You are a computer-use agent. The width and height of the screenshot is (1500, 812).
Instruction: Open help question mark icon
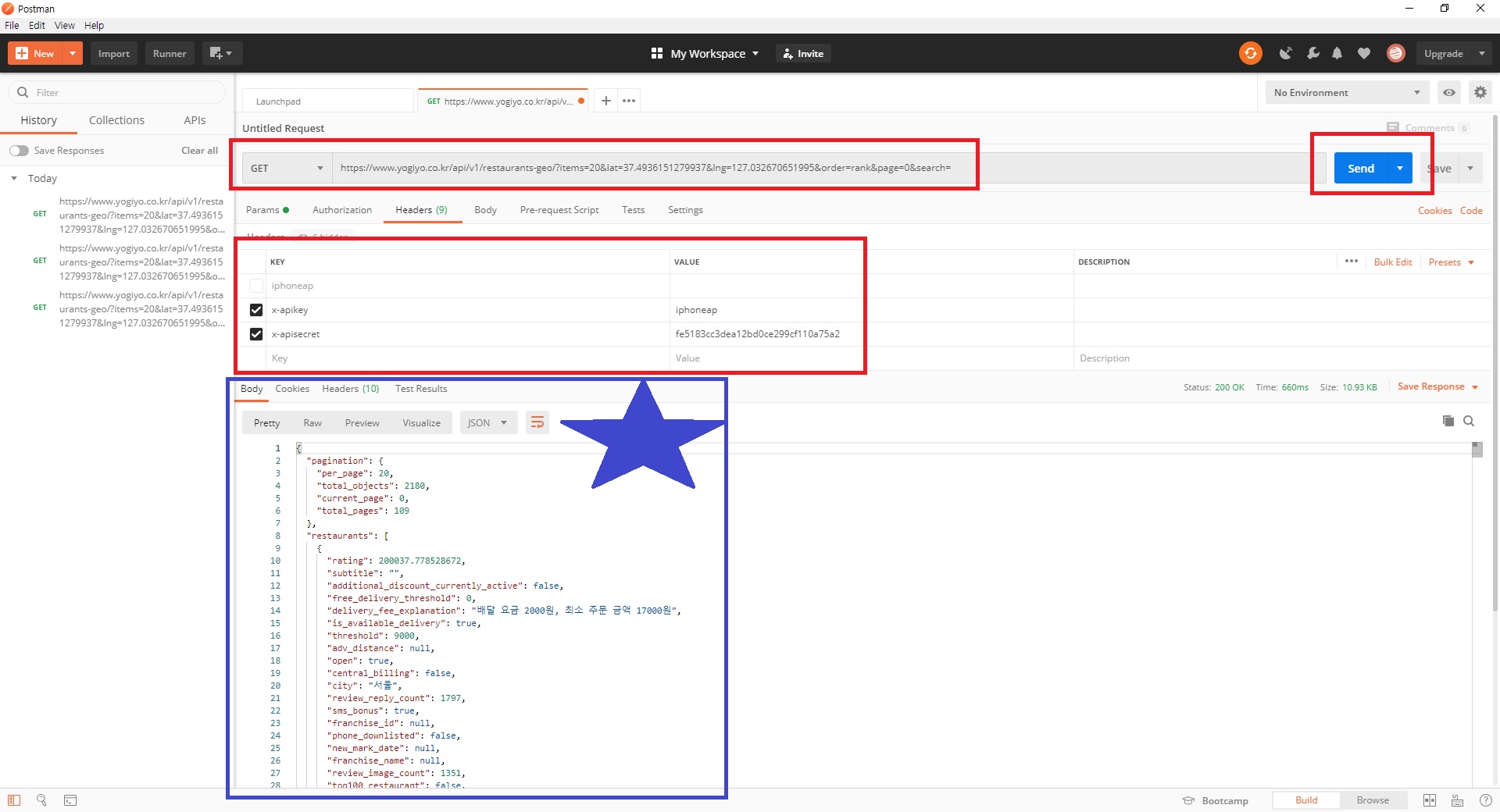1486,800
